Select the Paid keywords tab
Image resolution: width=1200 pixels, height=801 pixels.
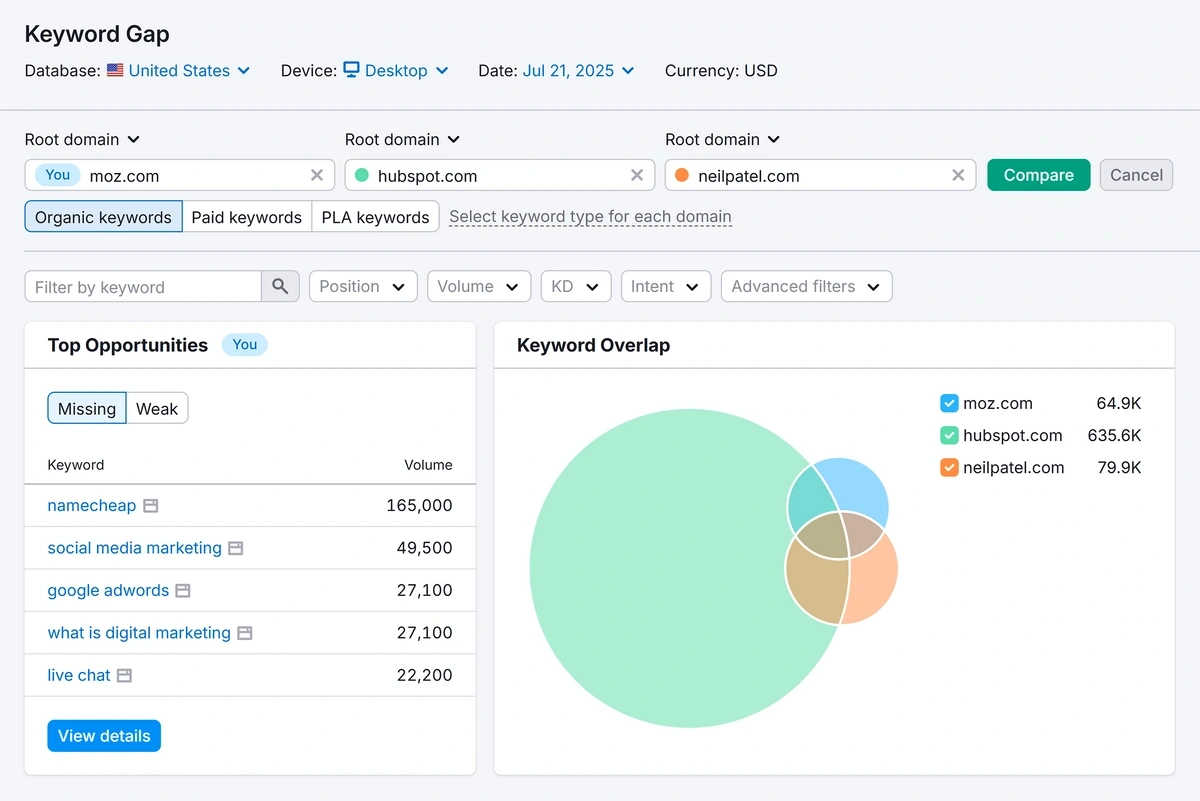[x=247, y=217]
